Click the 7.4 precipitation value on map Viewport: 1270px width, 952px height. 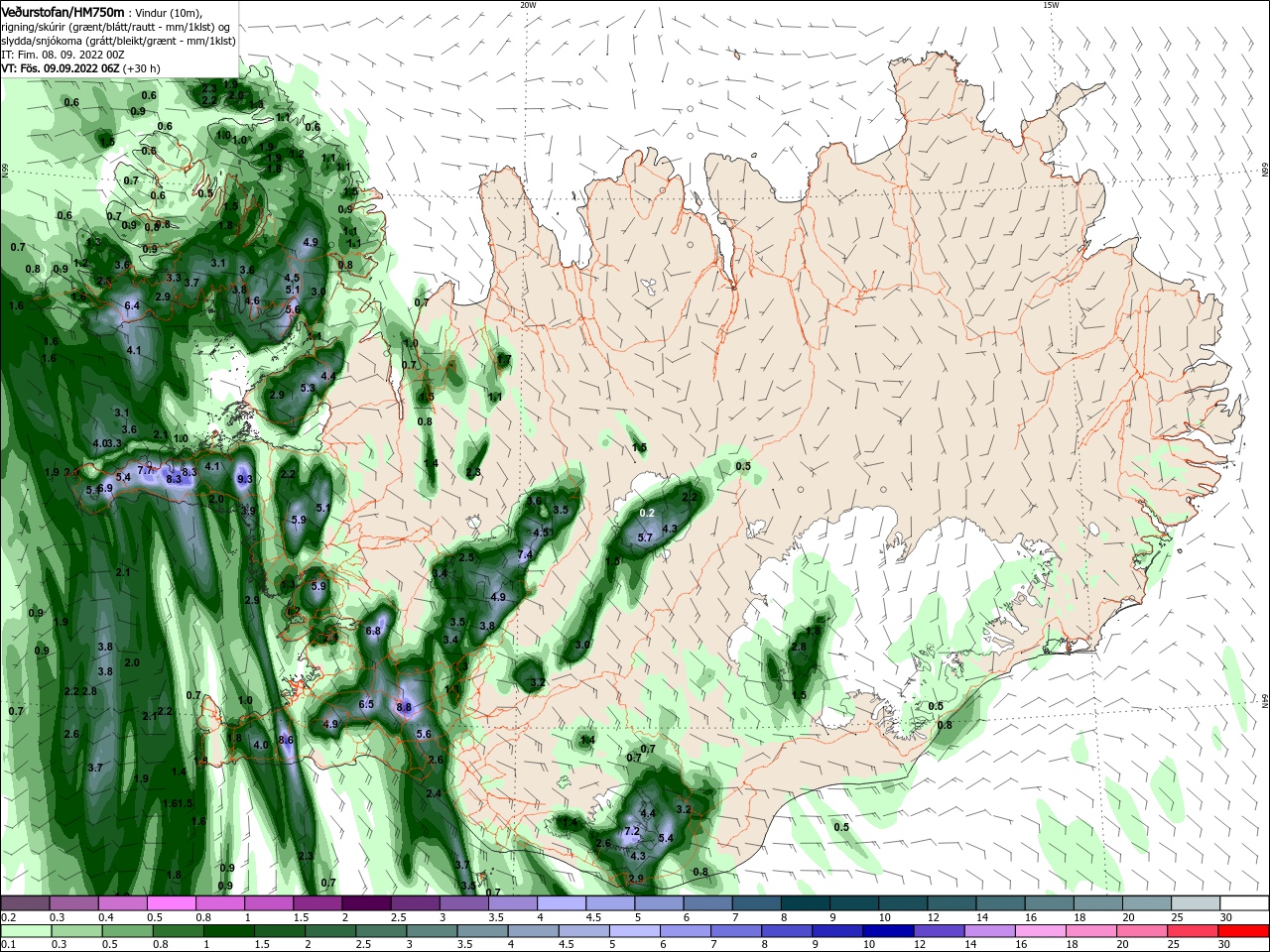pos(526,555)
